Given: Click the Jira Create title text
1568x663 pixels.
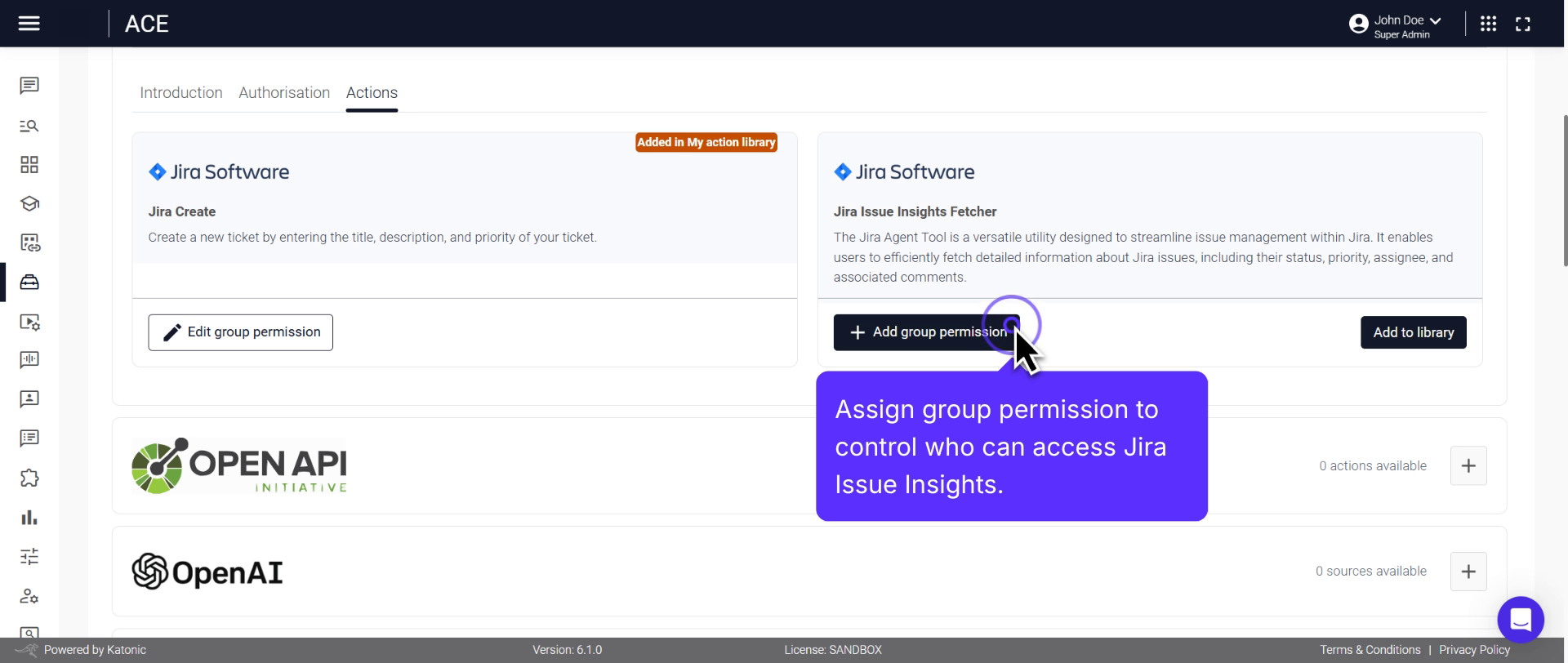Looking at the screenshot, I should point(182,211).
